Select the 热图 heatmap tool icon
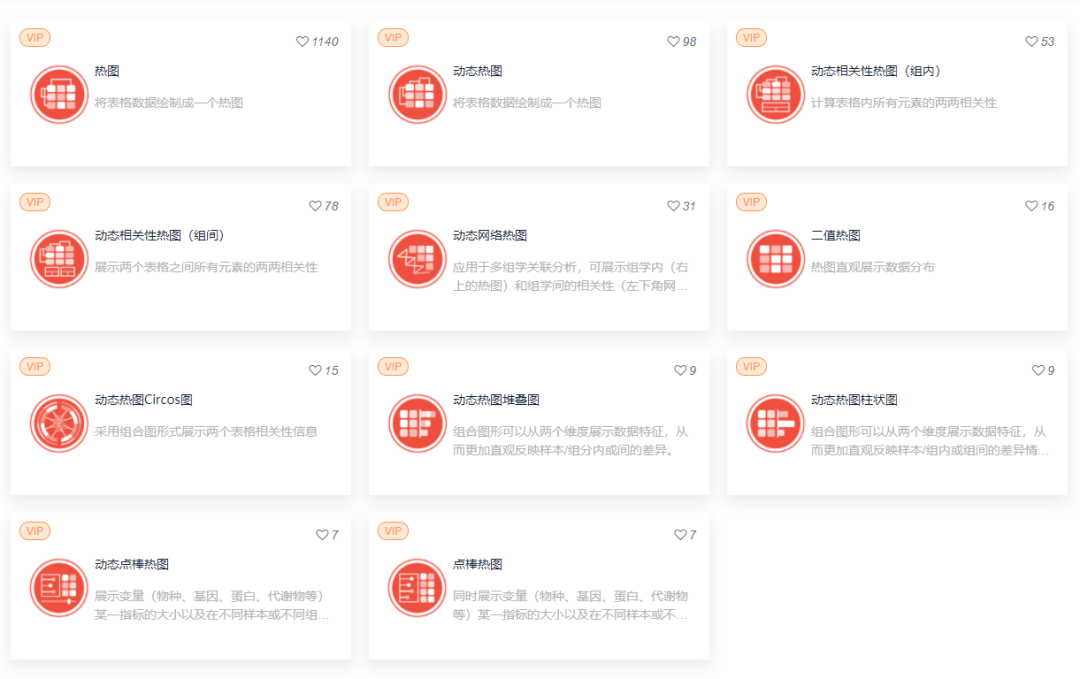This screenshot has width=1080, height=679. (x=58, y=94)
